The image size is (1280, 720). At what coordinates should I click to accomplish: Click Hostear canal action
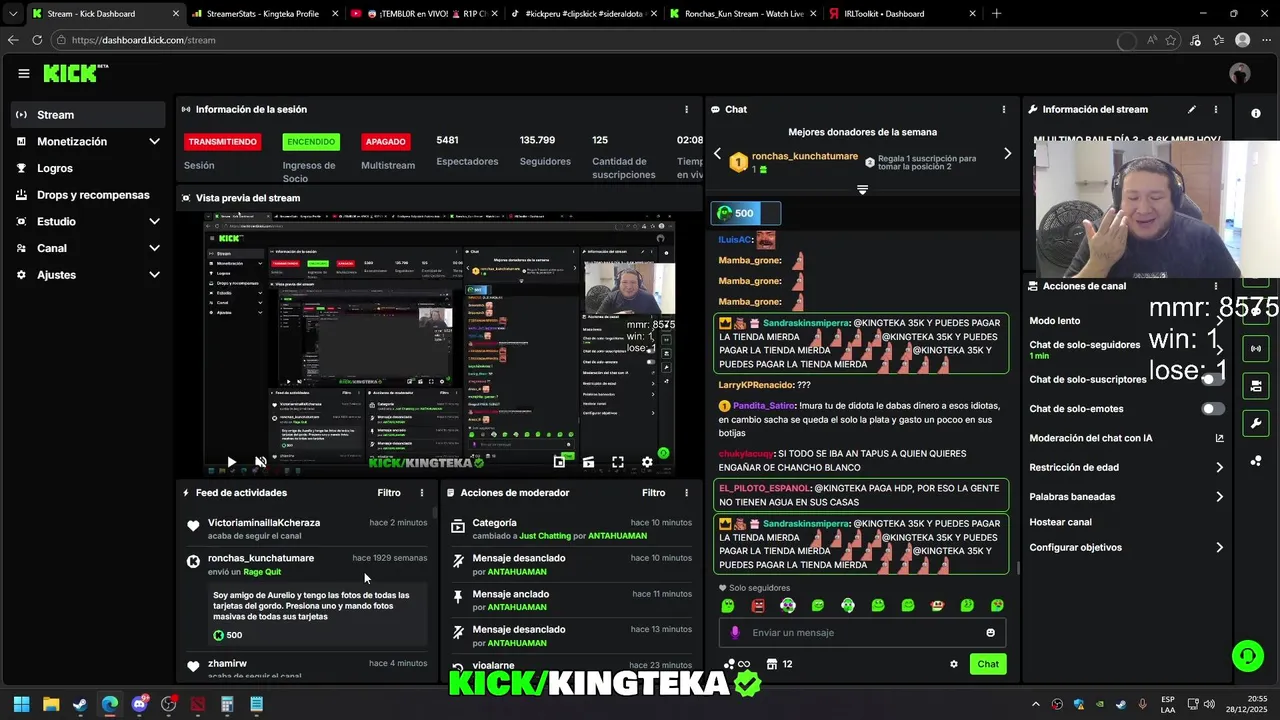pyautogui.click(x=1061, y=522)
